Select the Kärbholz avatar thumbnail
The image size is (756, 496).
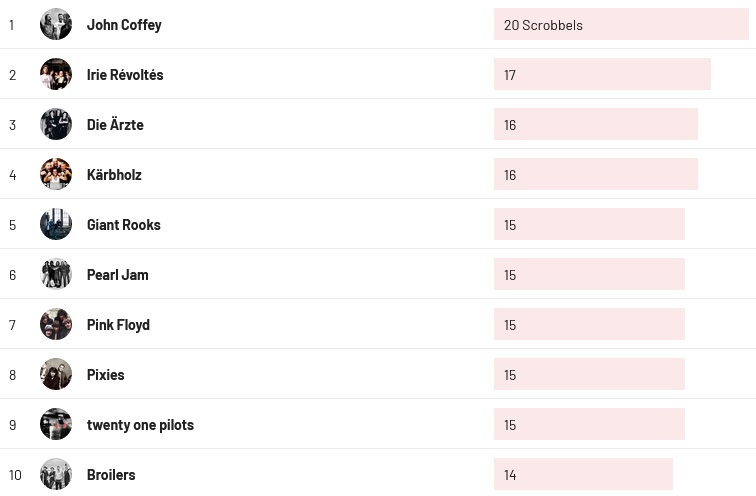point(56,174)
